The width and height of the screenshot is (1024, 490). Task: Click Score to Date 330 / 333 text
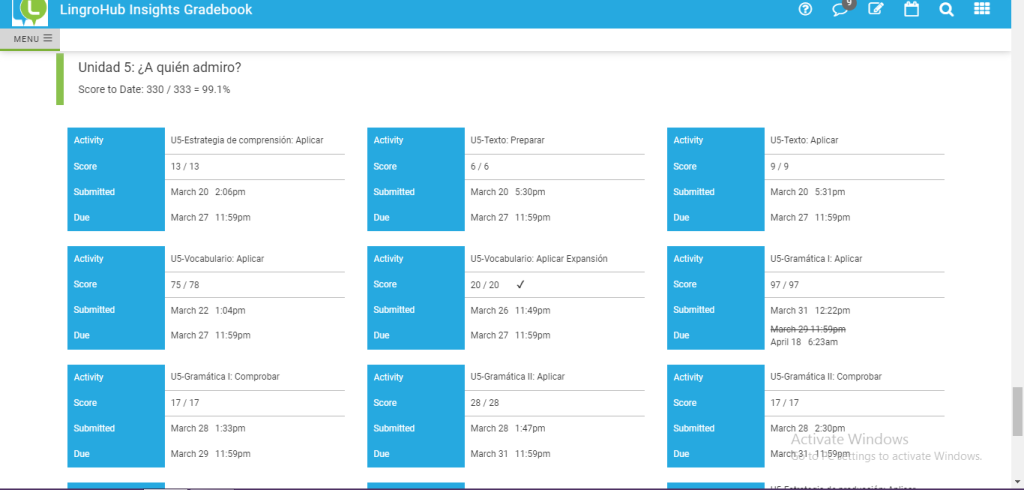154,90
